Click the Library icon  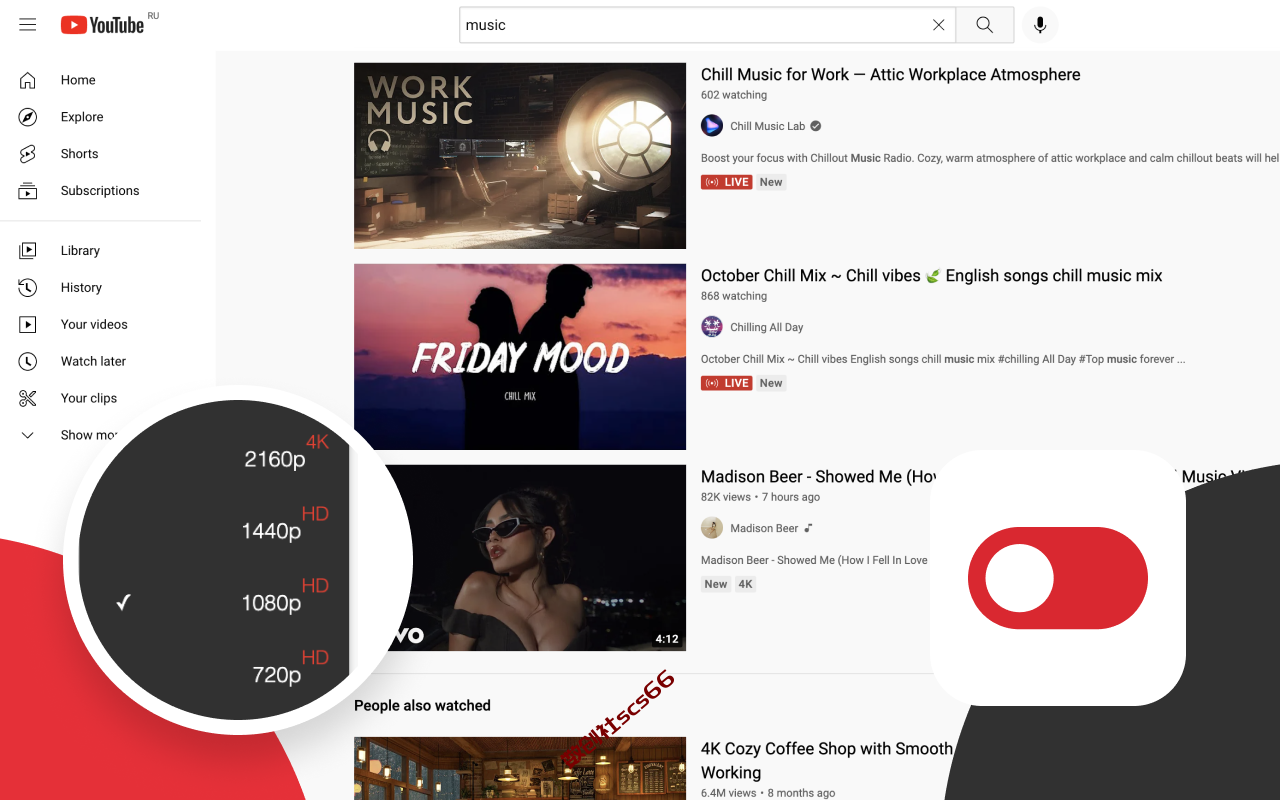[x=28, y=251]
